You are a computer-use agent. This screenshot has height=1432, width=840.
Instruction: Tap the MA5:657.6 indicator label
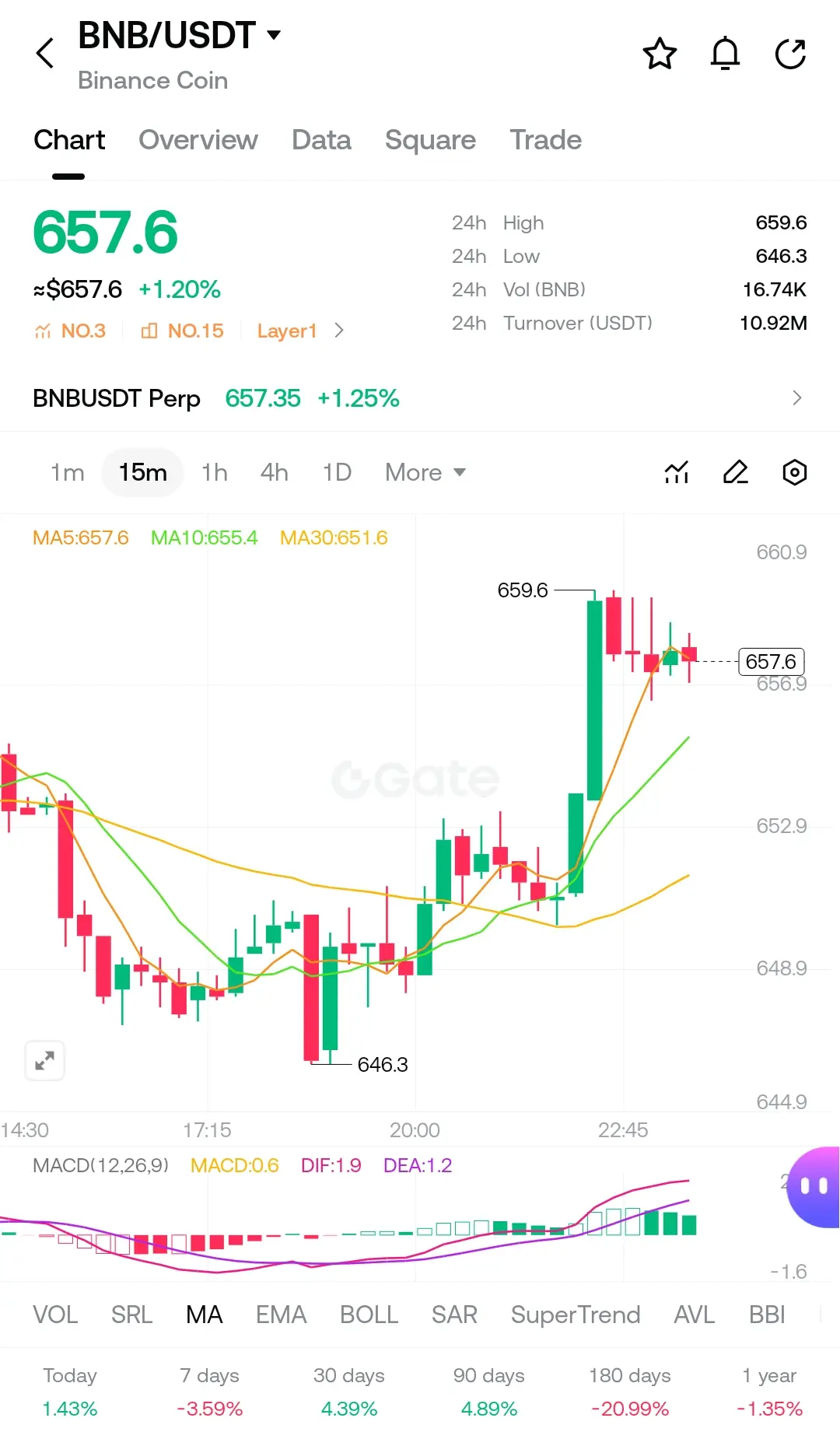81,537
